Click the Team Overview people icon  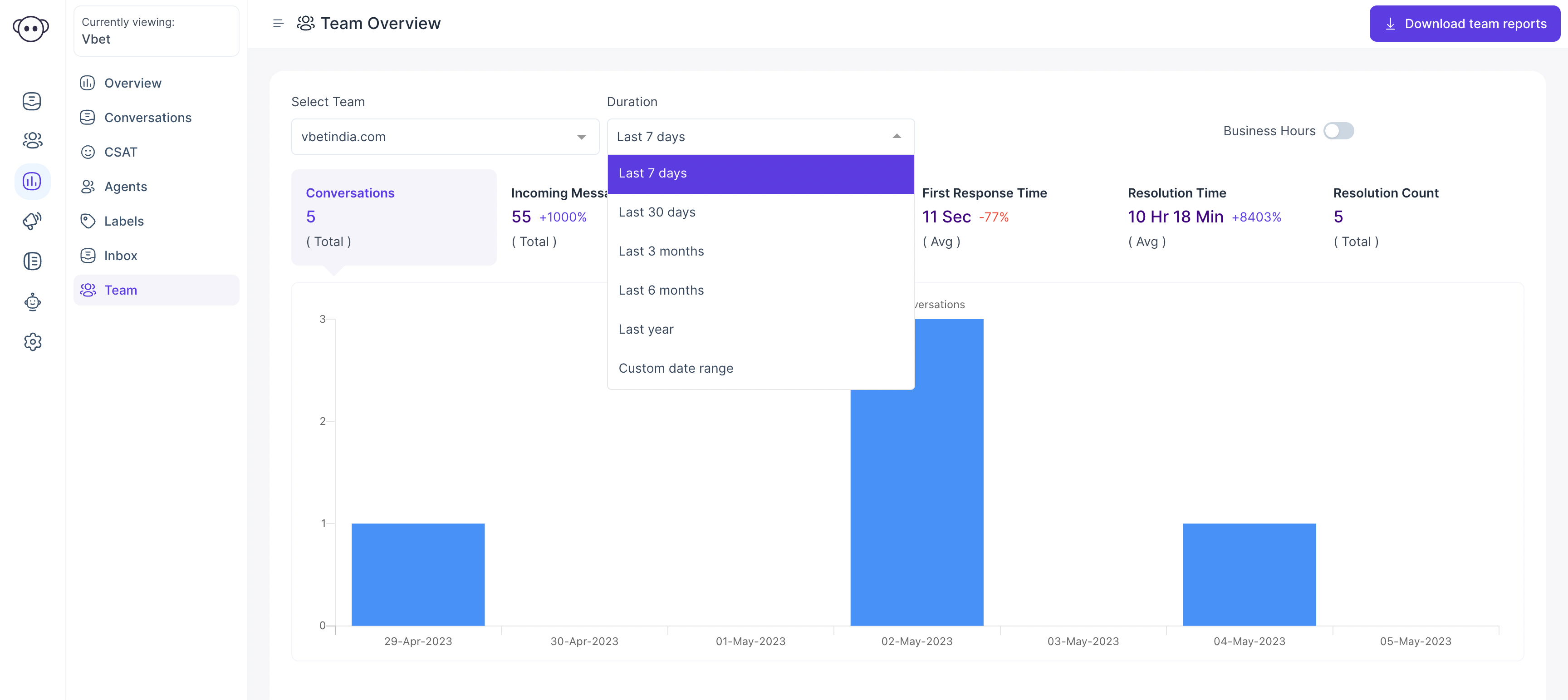click(305, 23)
